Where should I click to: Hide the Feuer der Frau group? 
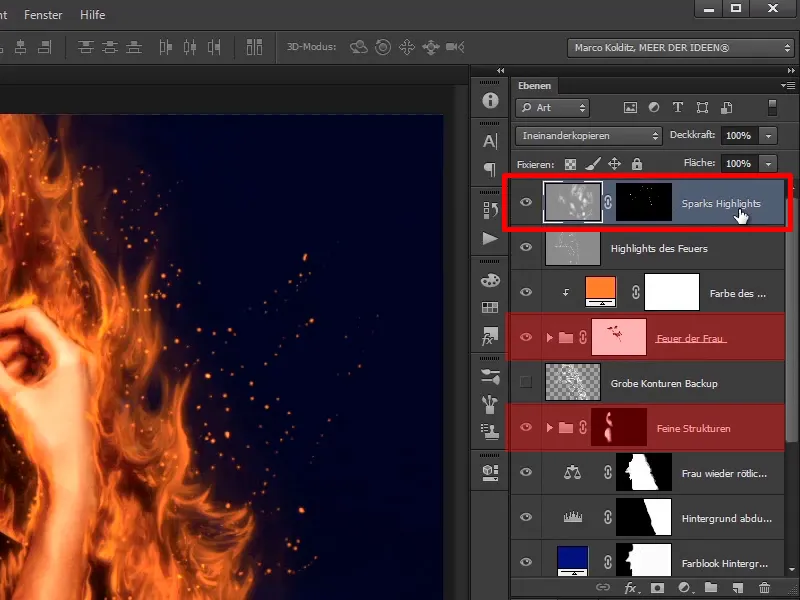click(526, 337)
